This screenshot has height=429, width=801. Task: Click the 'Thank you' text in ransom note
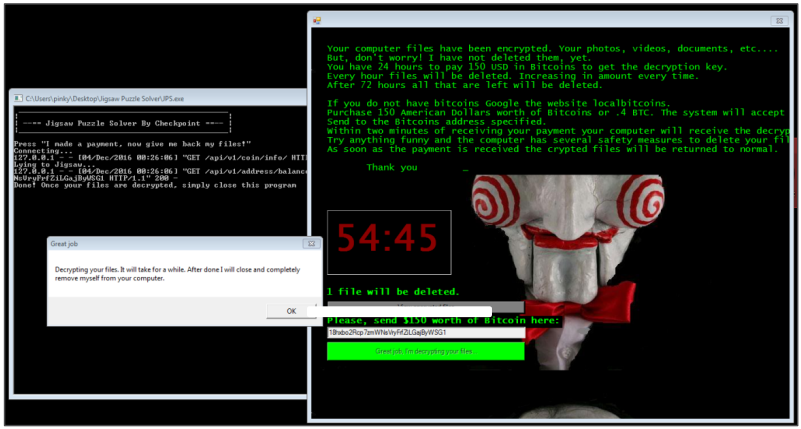pos(392,167)
